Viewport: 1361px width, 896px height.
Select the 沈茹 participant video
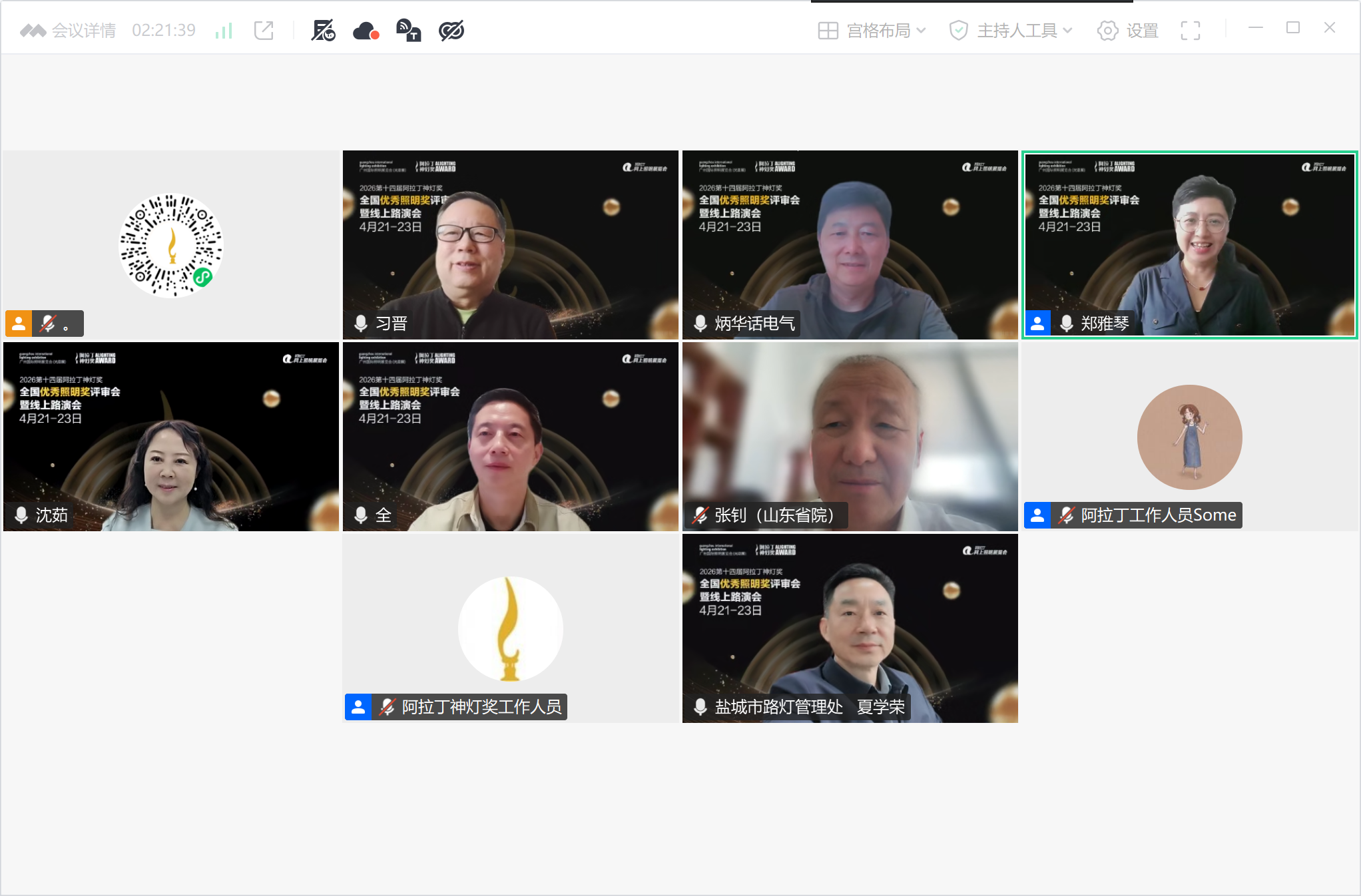(171, 437)
